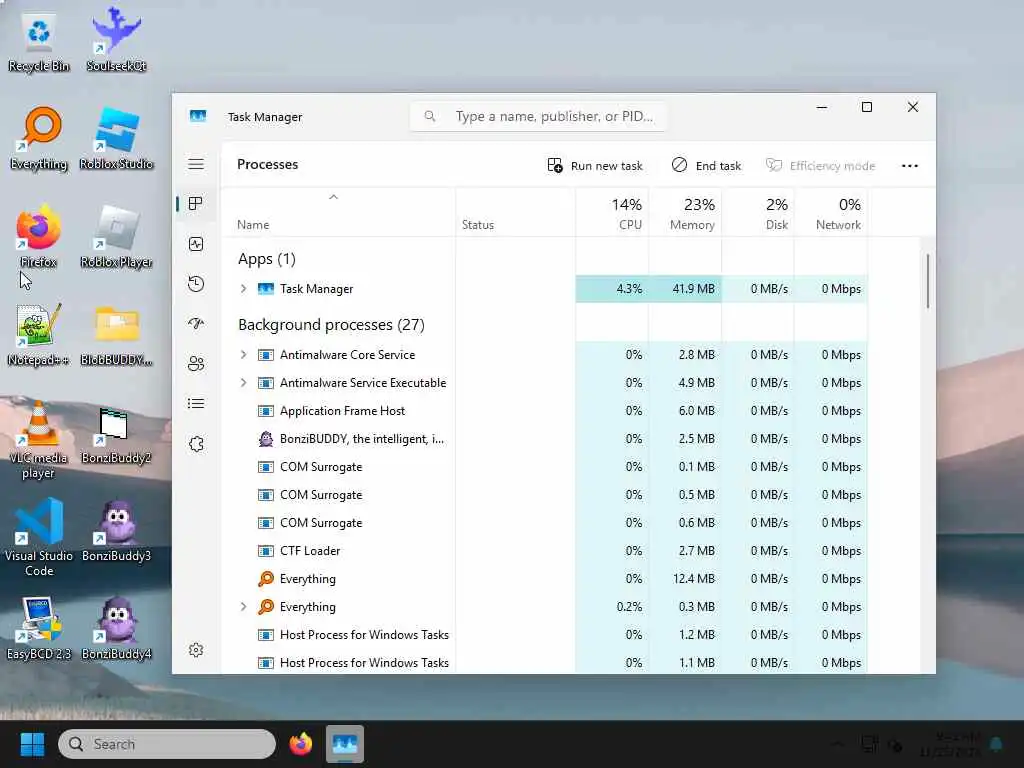This screenshot has height=768, width=1024.
Task: Sort processes by Disk column
Action: (x=758, y=212)
